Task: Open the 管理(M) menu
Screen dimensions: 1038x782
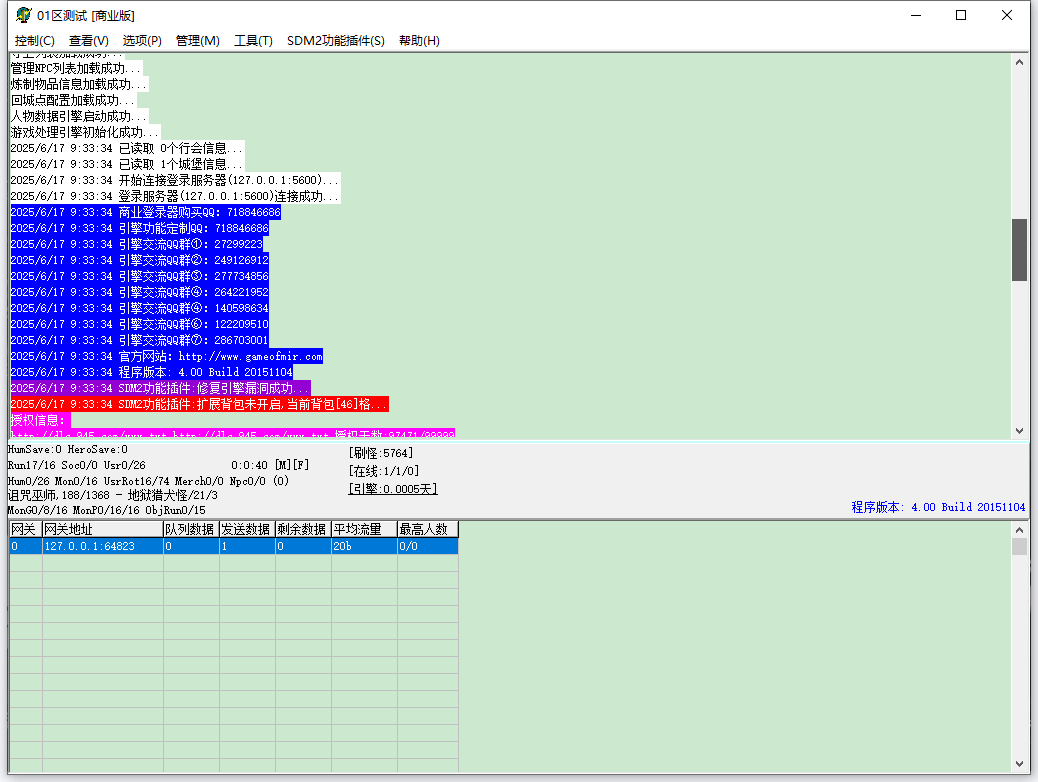Action: click(197, 40)
